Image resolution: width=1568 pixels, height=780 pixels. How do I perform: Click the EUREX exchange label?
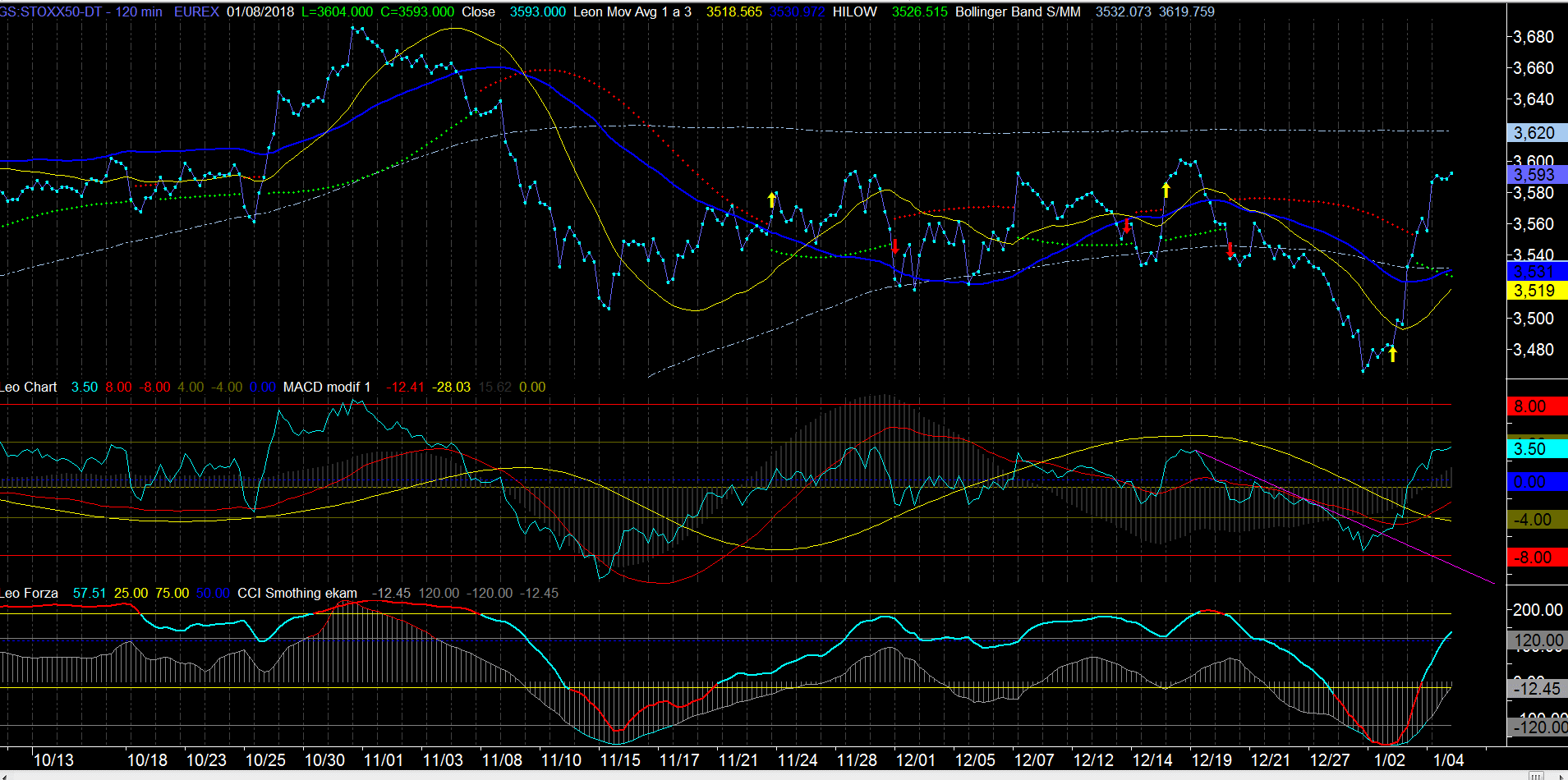pyautogui.click(x=196, y=11)
